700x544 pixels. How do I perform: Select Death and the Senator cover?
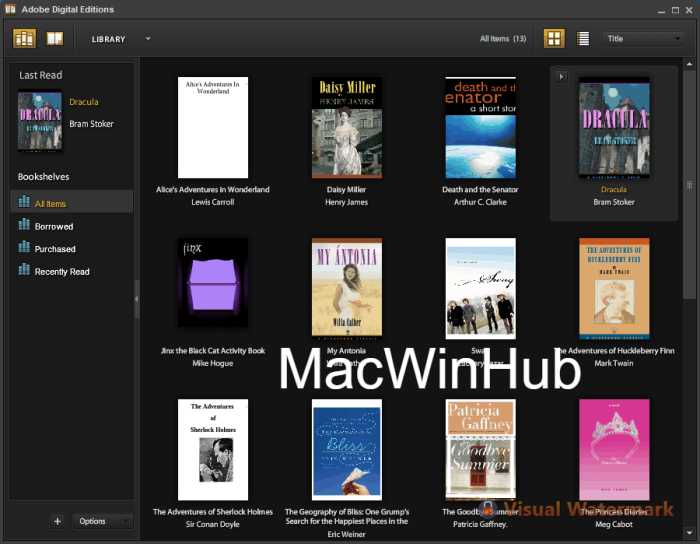pos(480,128)
